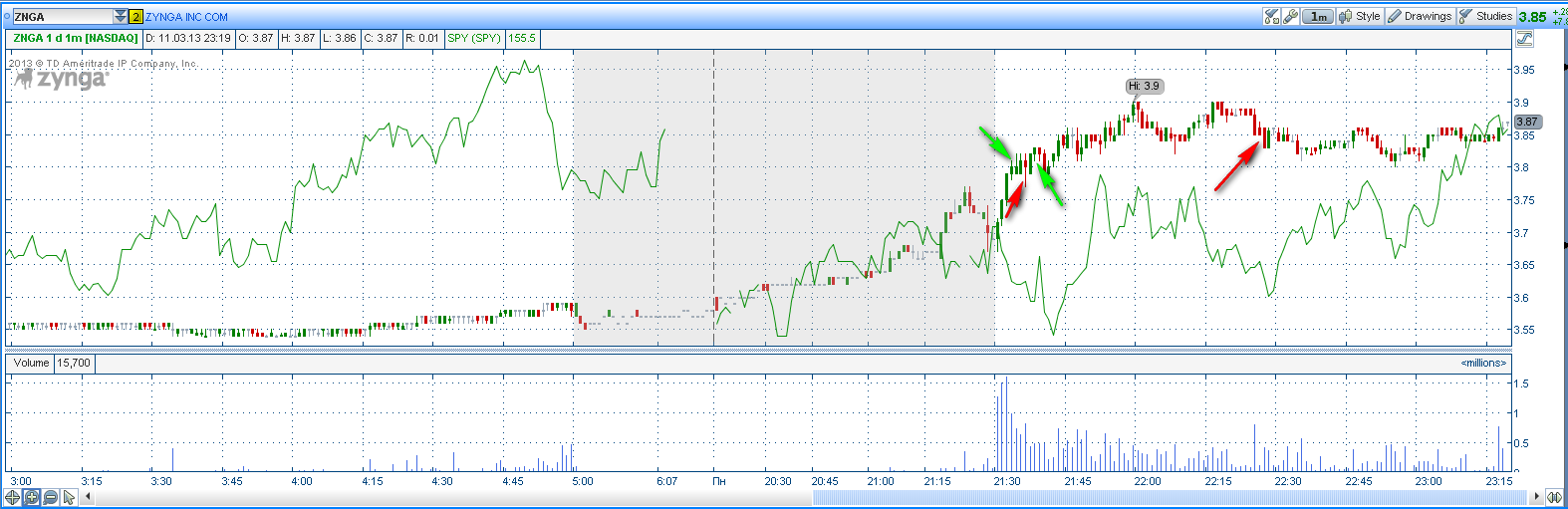The image size is (1568, 509).
Task: Click the volume value 15,700
Action: [74, 363]
